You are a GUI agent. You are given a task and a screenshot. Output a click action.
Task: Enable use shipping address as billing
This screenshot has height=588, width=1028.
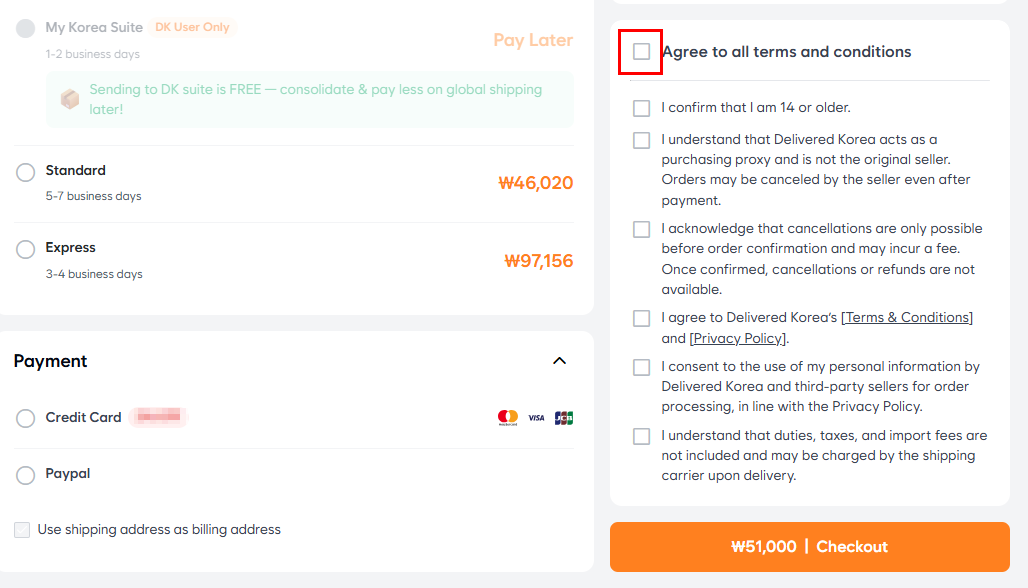22,530
